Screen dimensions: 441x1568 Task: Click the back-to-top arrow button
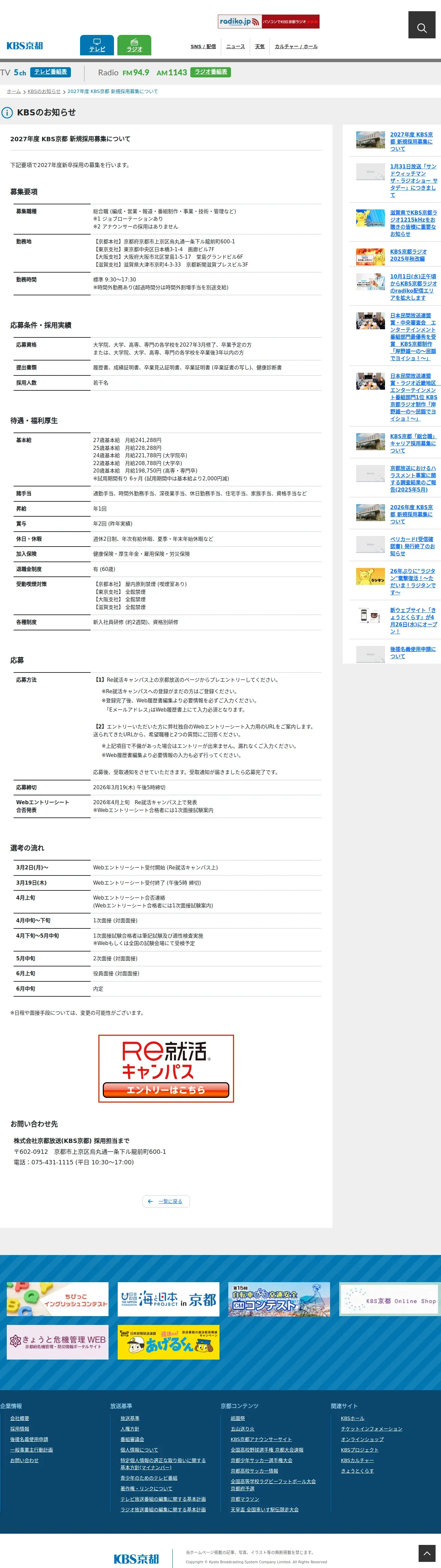(428, 1554)
